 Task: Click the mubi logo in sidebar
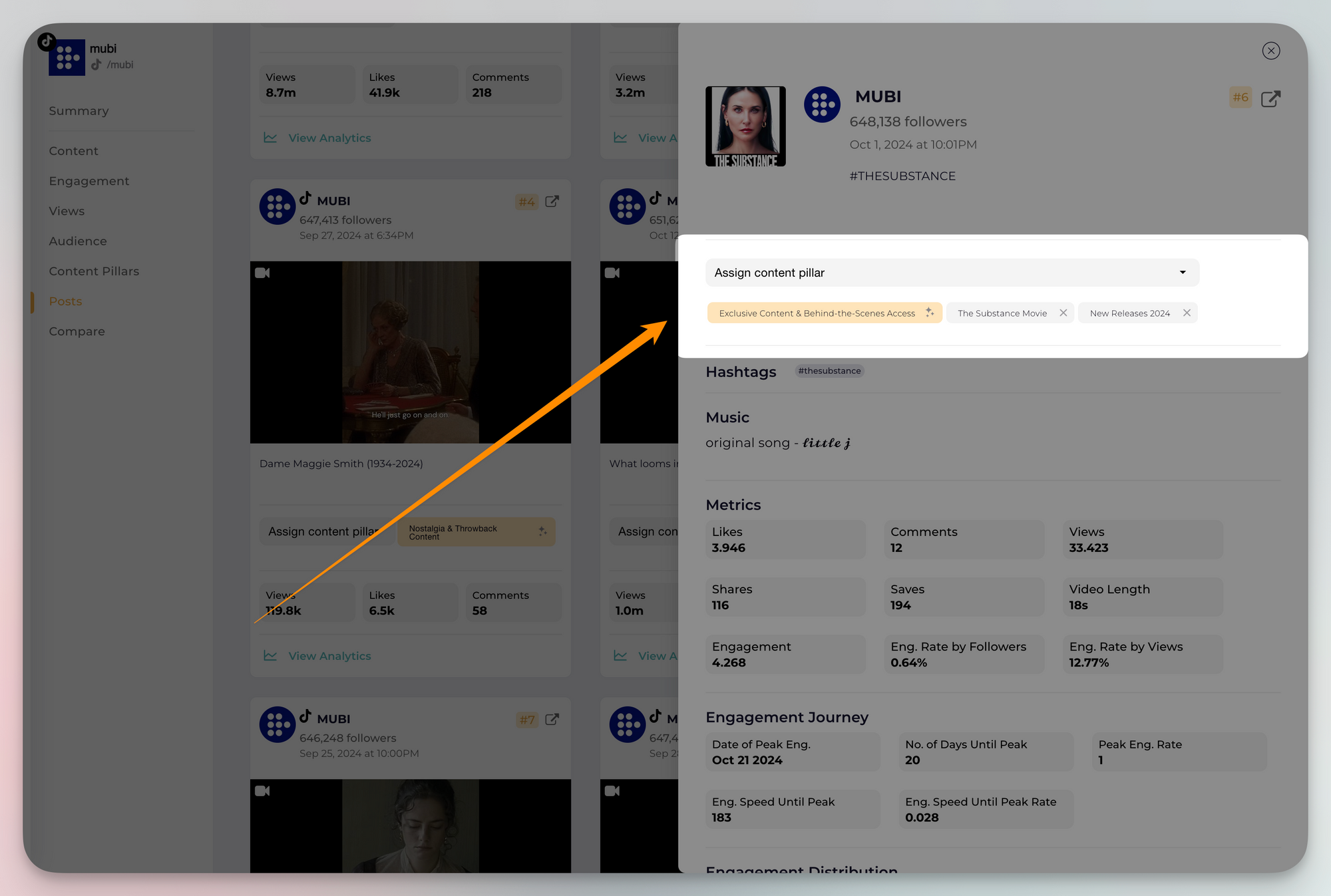click(x=67, y=57)
